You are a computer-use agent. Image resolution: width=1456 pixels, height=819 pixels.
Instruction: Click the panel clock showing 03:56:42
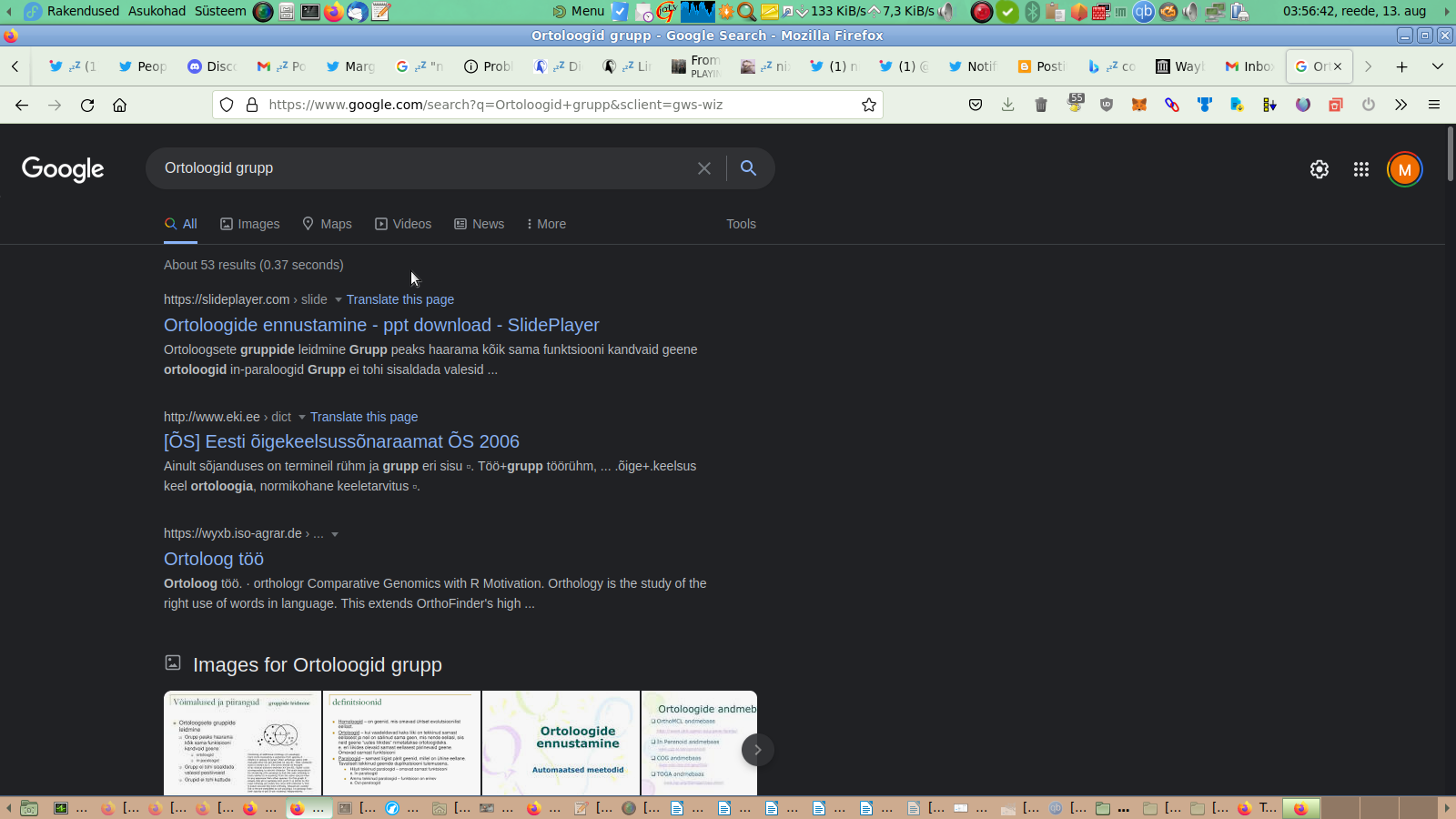tap(1354, 11)
